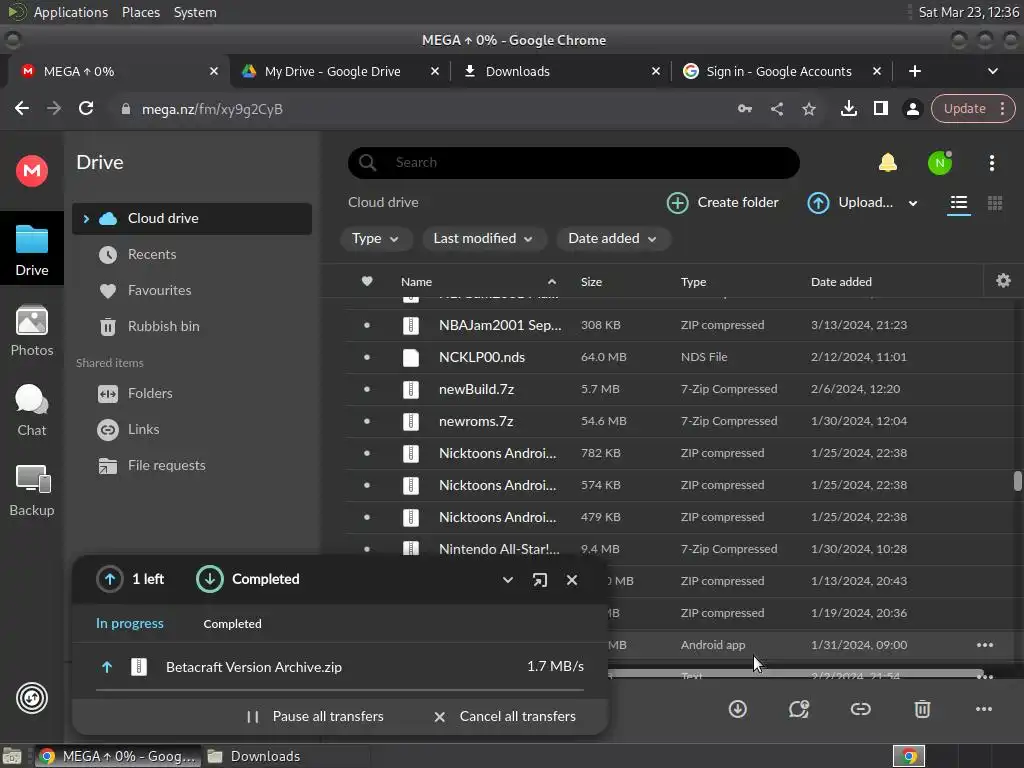
Task: Open the Date added filter dropdown
Action: tap(613, 239)
